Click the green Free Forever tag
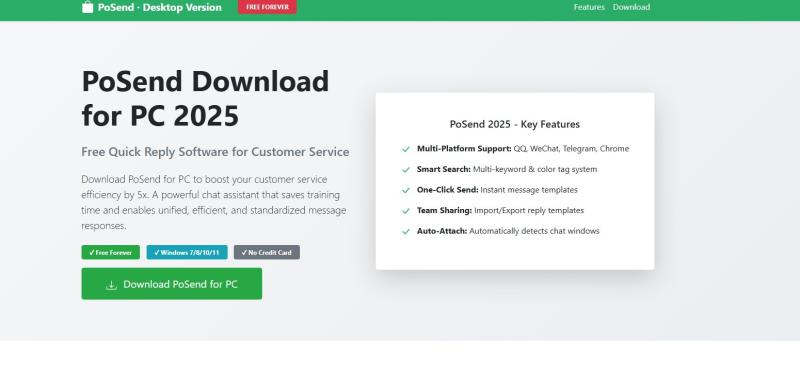 pyautogui.click(x=110, y=252)
